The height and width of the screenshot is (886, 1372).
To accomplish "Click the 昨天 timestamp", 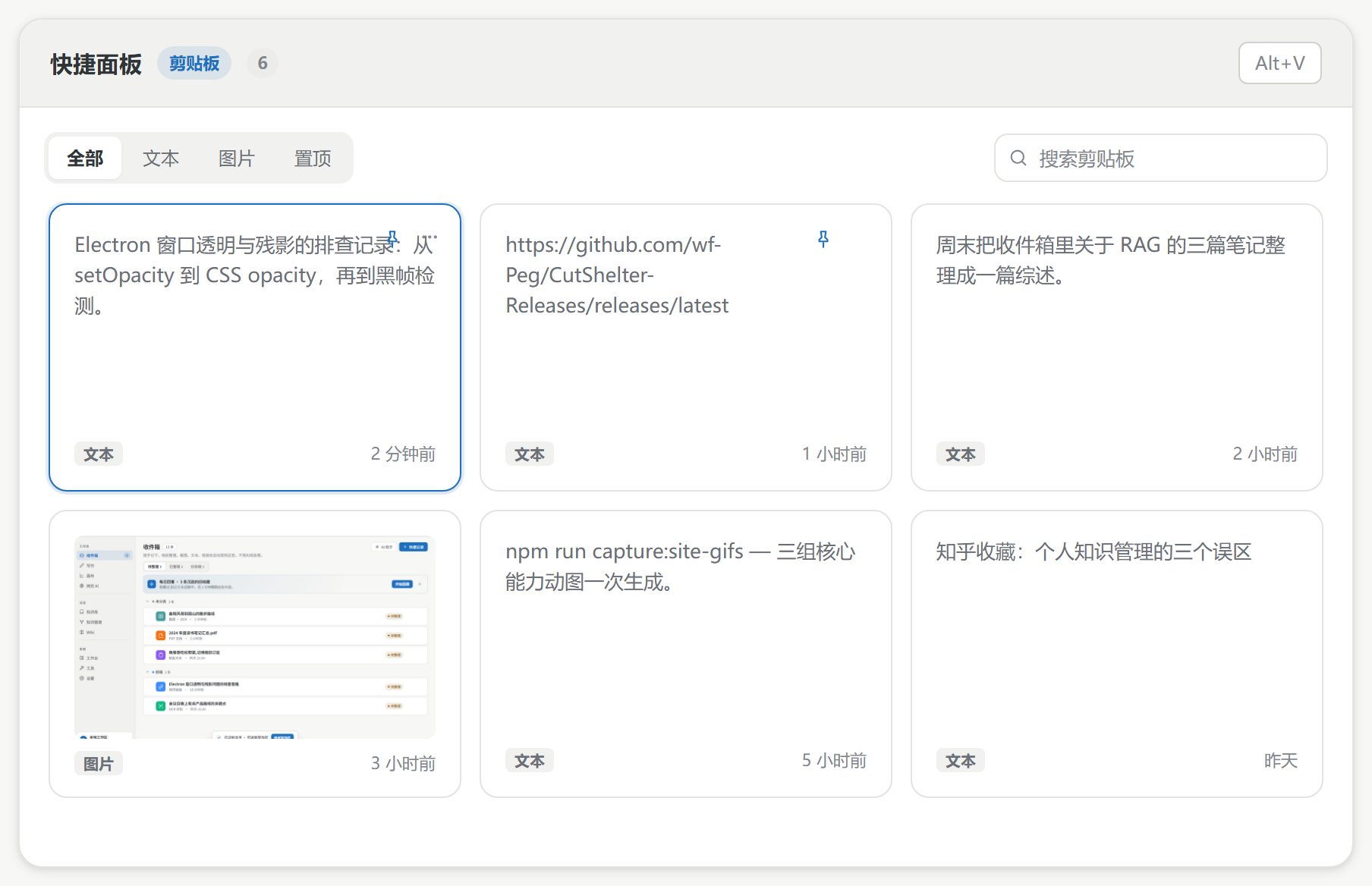I will 1281,760.
